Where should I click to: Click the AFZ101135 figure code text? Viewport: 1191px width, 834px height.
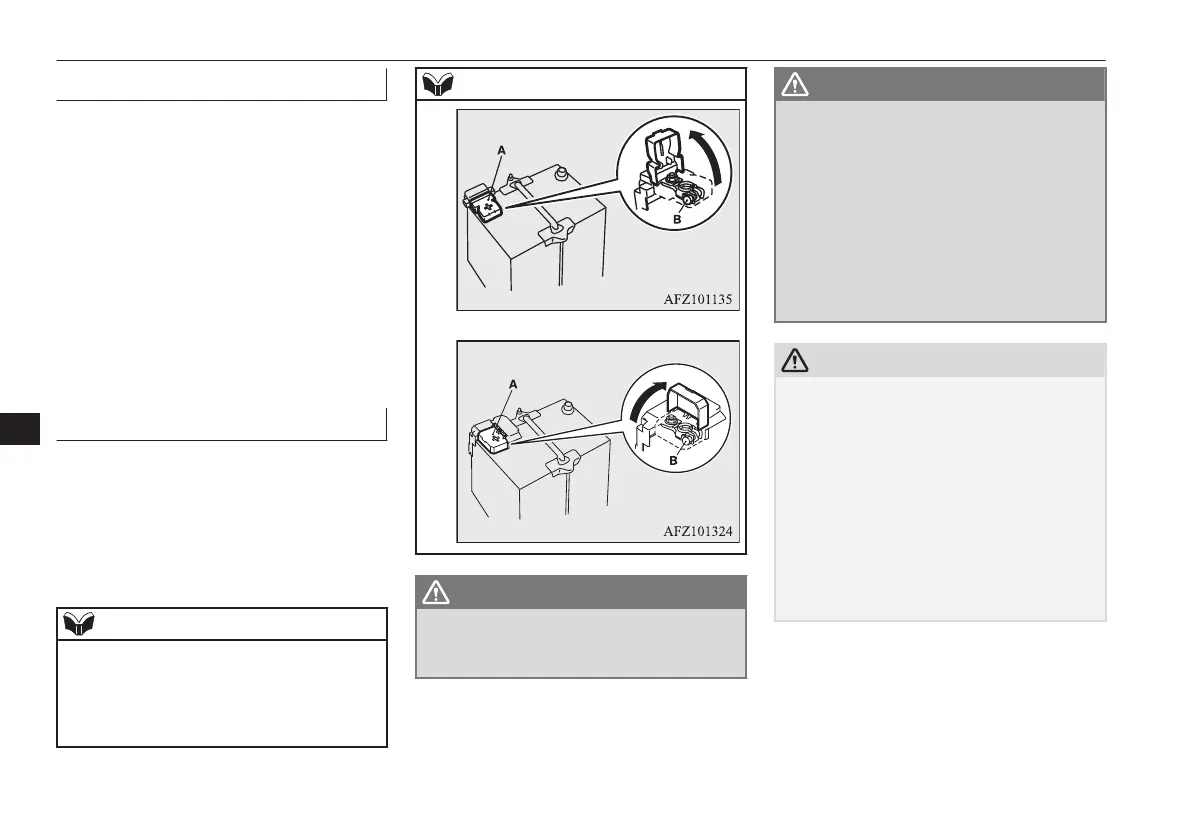click(698, 299)
